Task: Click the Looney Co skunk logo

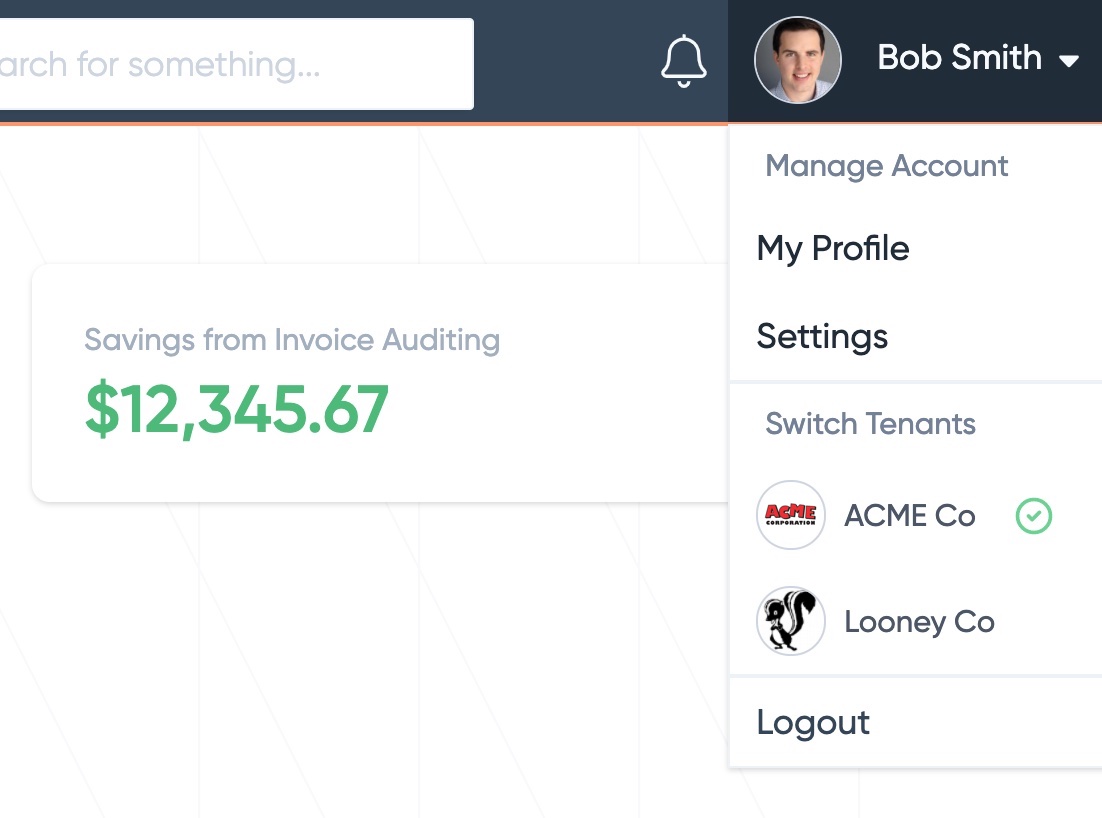Action: 791,621
